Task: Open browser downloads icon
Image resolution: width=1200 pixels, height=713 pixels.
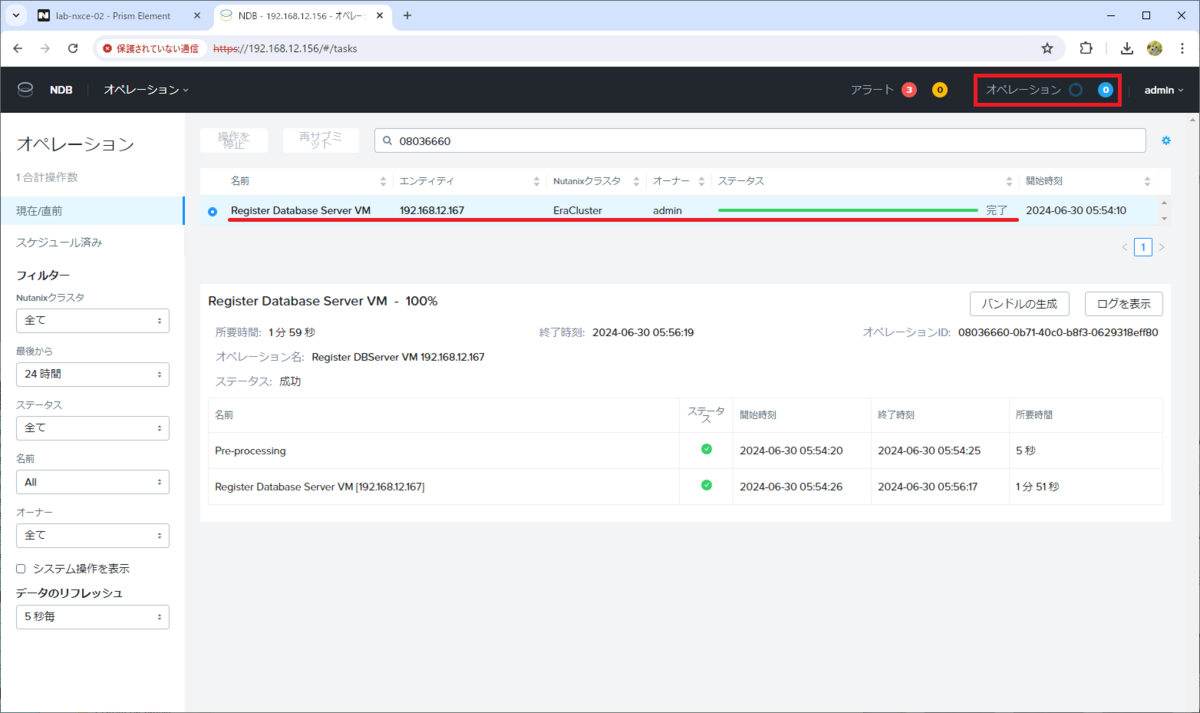Action: click(1127, 47)
